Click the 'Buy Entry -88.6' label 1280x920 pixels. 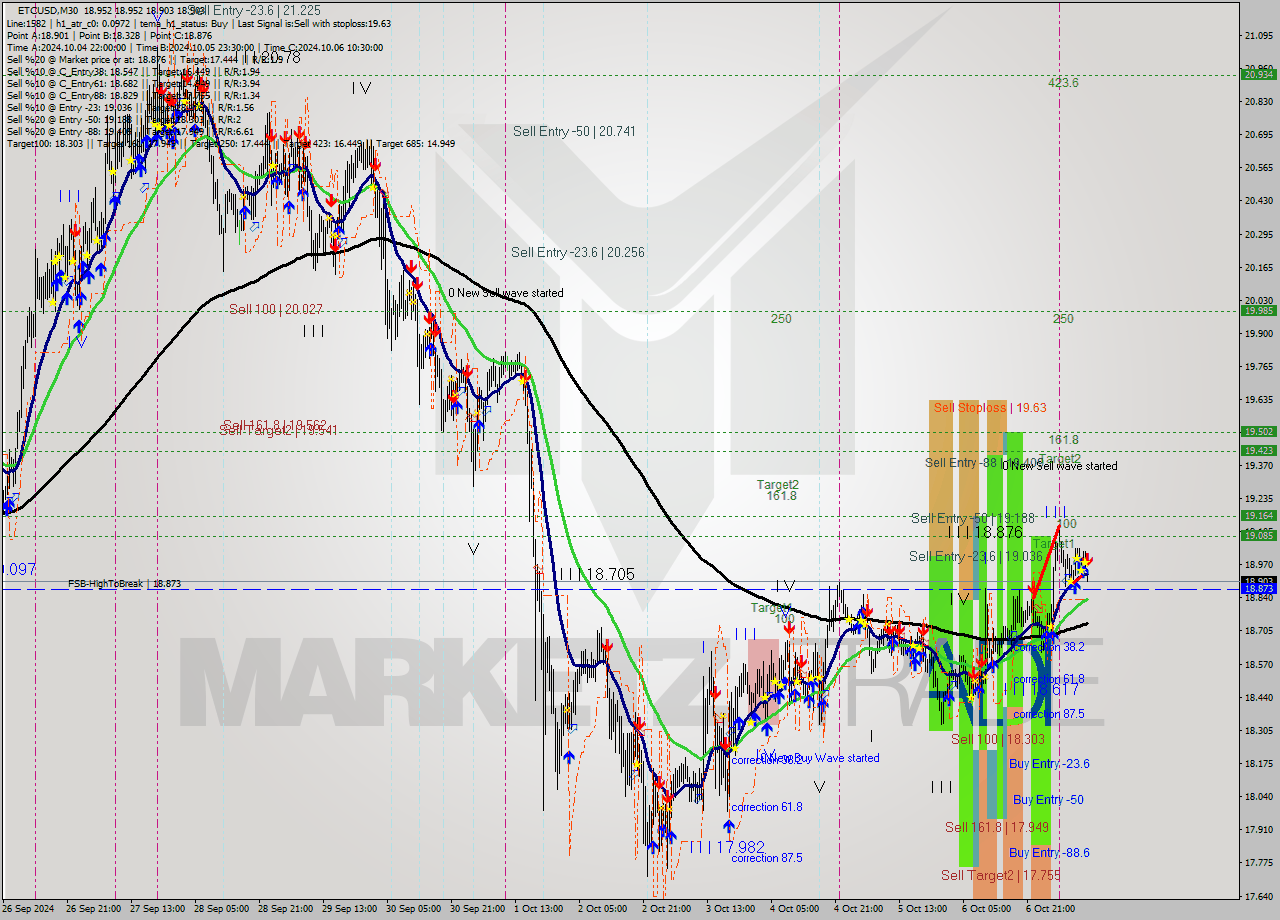(x=1049, y=852)
